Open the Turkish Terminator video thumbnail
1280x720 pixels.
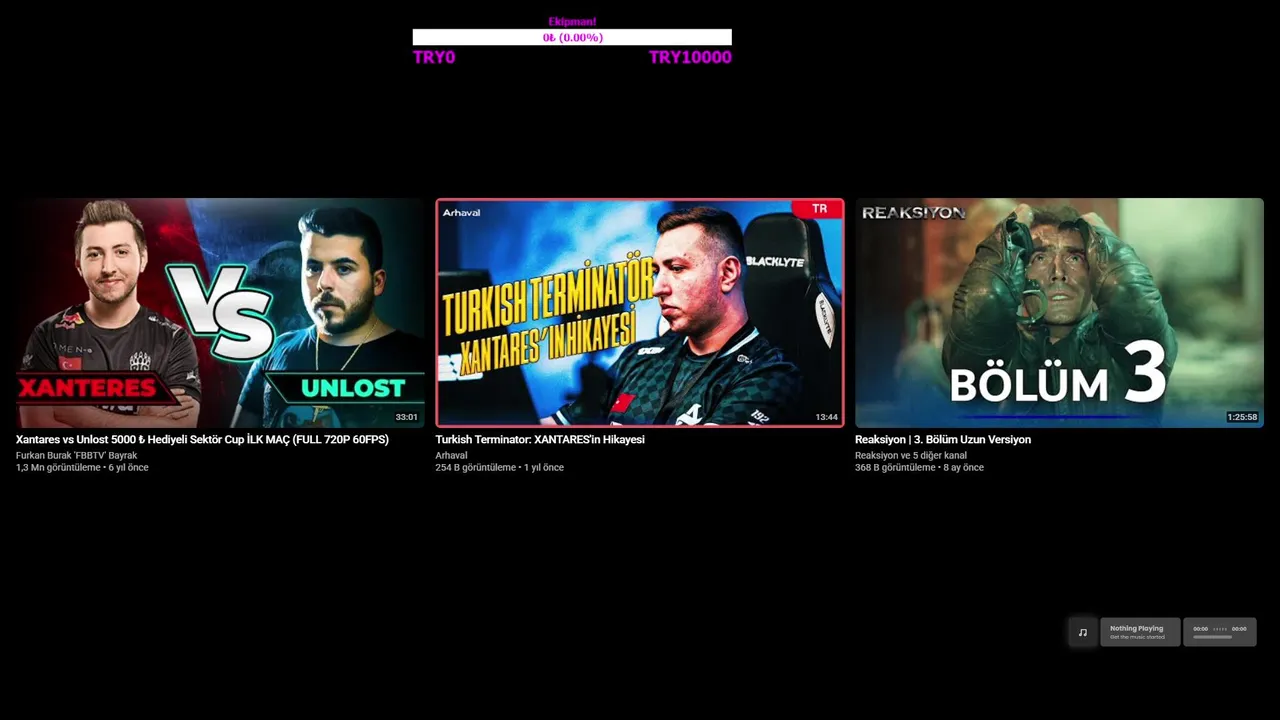(x=640, y=313)
